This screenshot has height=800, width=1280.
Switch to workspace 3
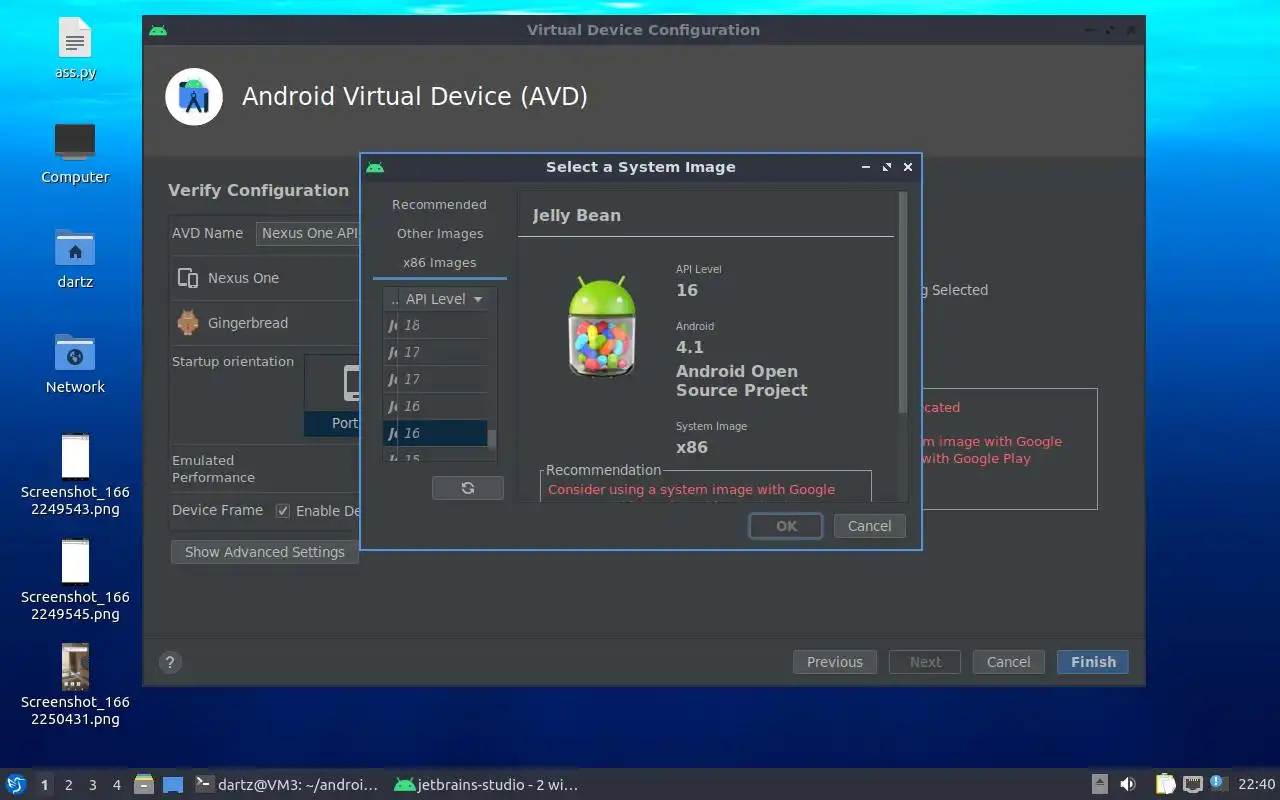tap(93, 785)
